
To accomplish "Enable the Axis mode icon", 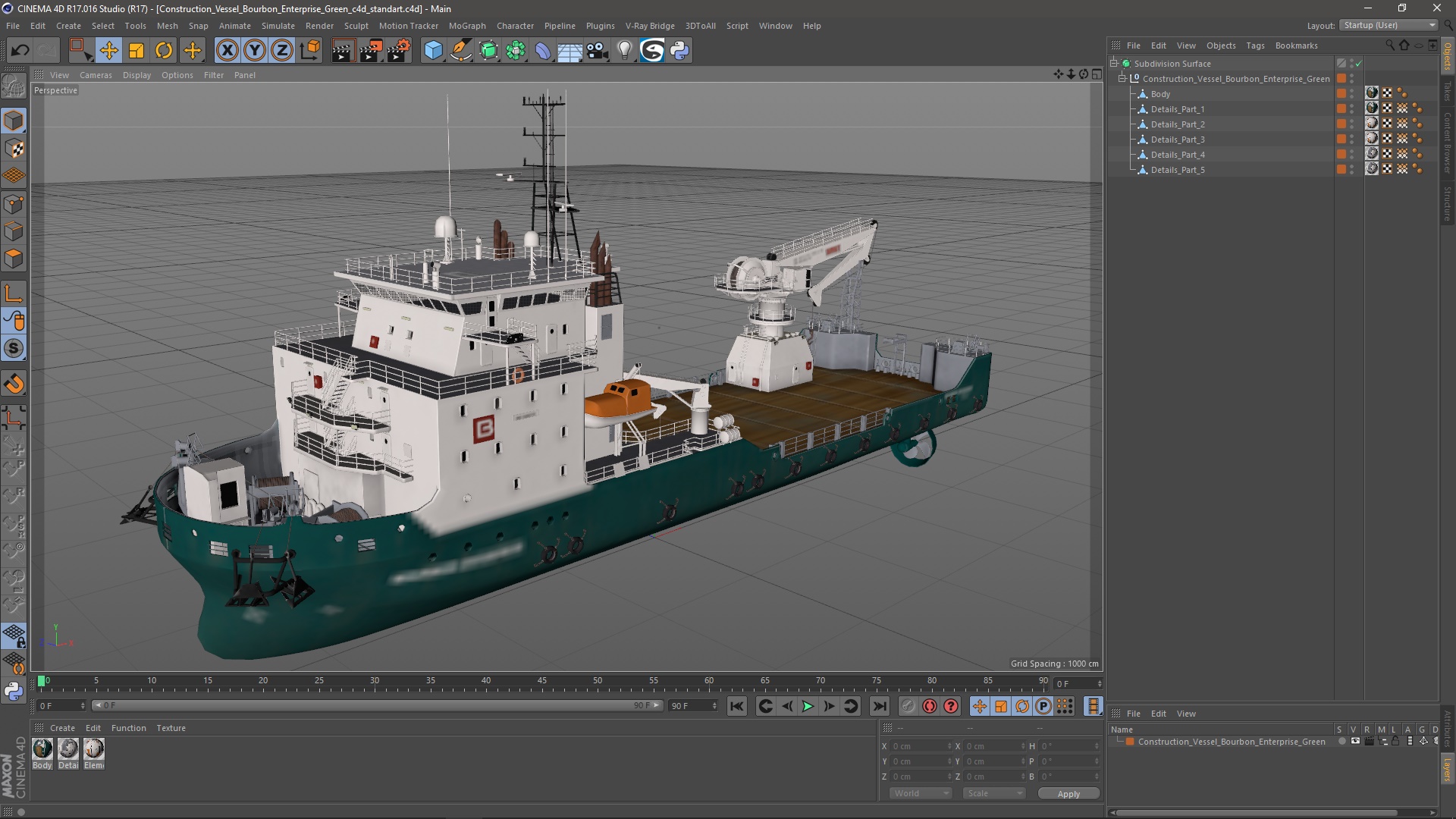I will tap(14, 294).
